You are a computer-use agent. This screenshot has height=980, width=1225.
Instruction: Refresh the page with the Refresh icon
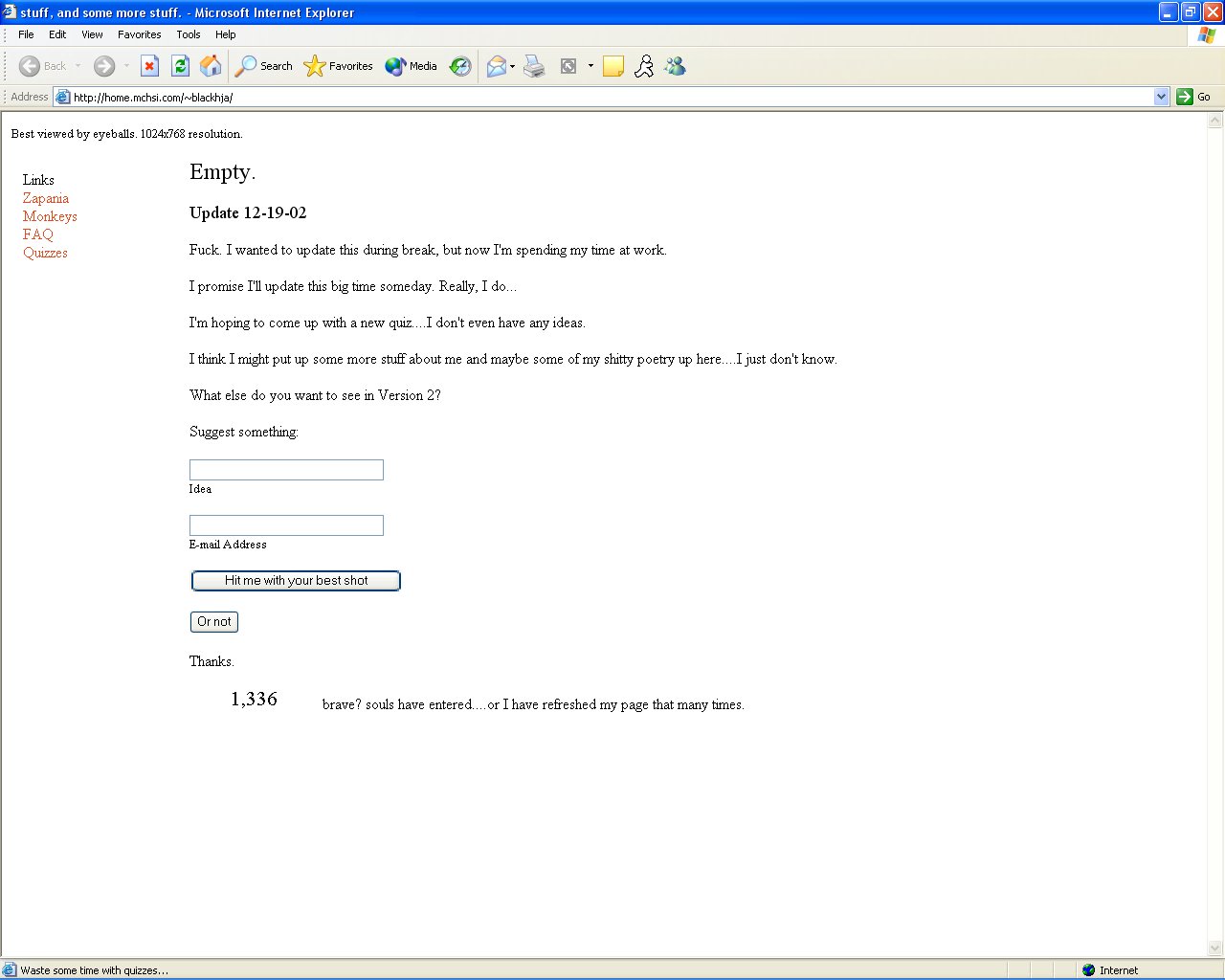(180, 66)
